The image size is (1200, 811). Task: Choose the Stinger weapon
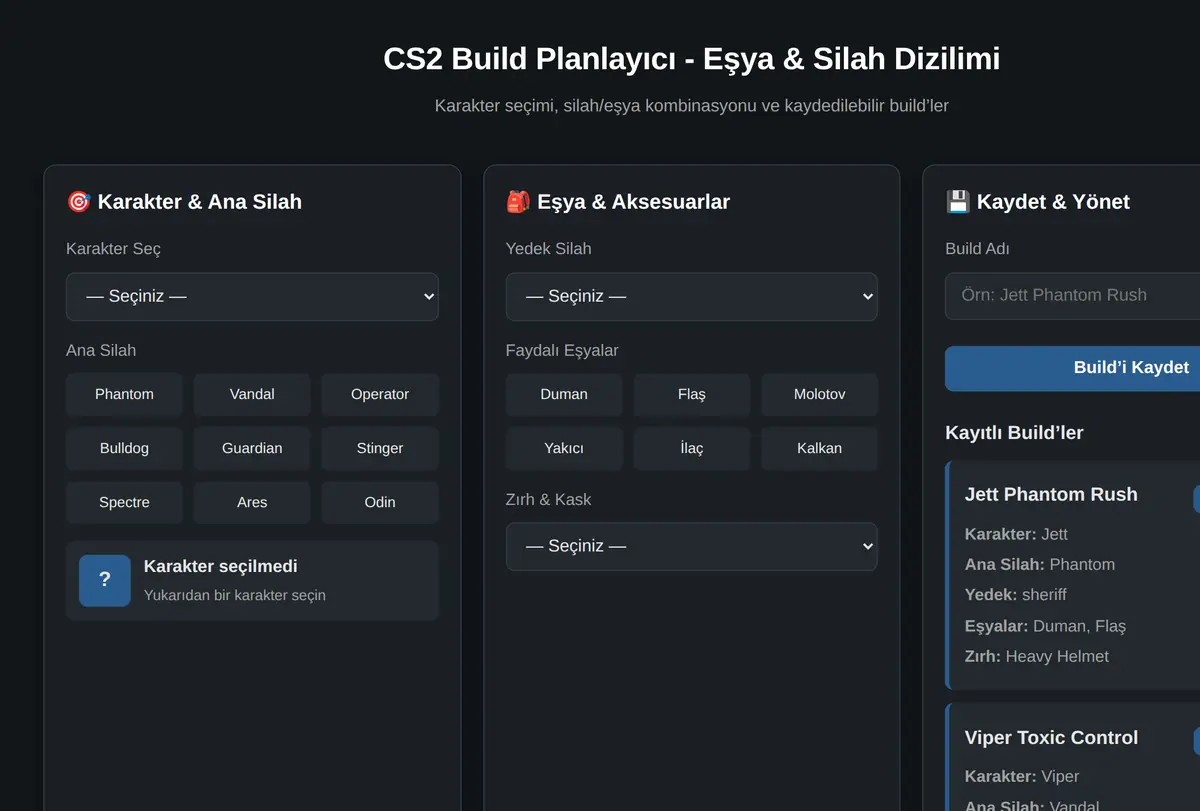click(x=380, y=448)
